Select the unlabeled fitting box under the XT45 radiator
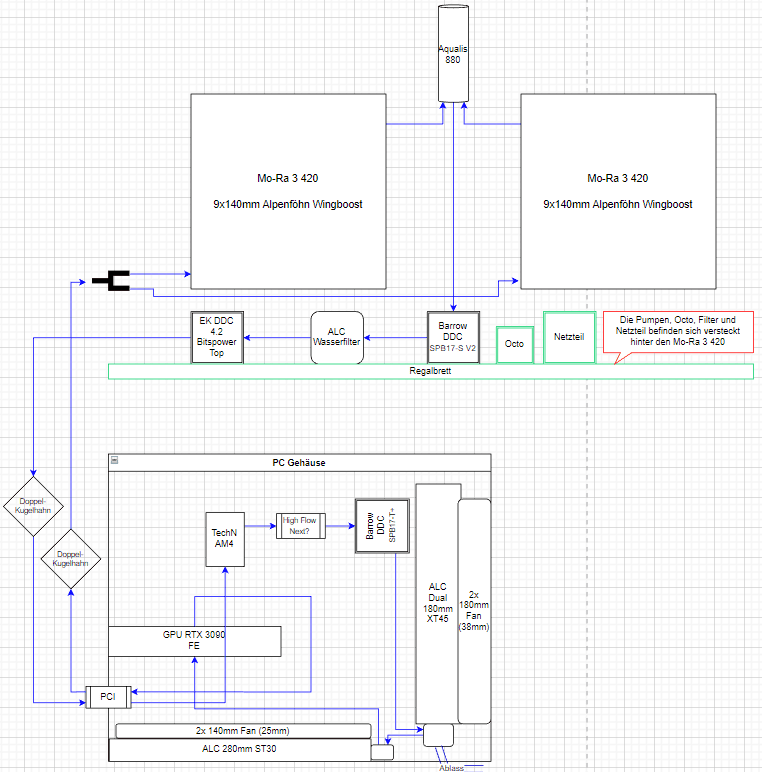The height and width of the screenshot is (772, 762). click(x=439, y=735)
